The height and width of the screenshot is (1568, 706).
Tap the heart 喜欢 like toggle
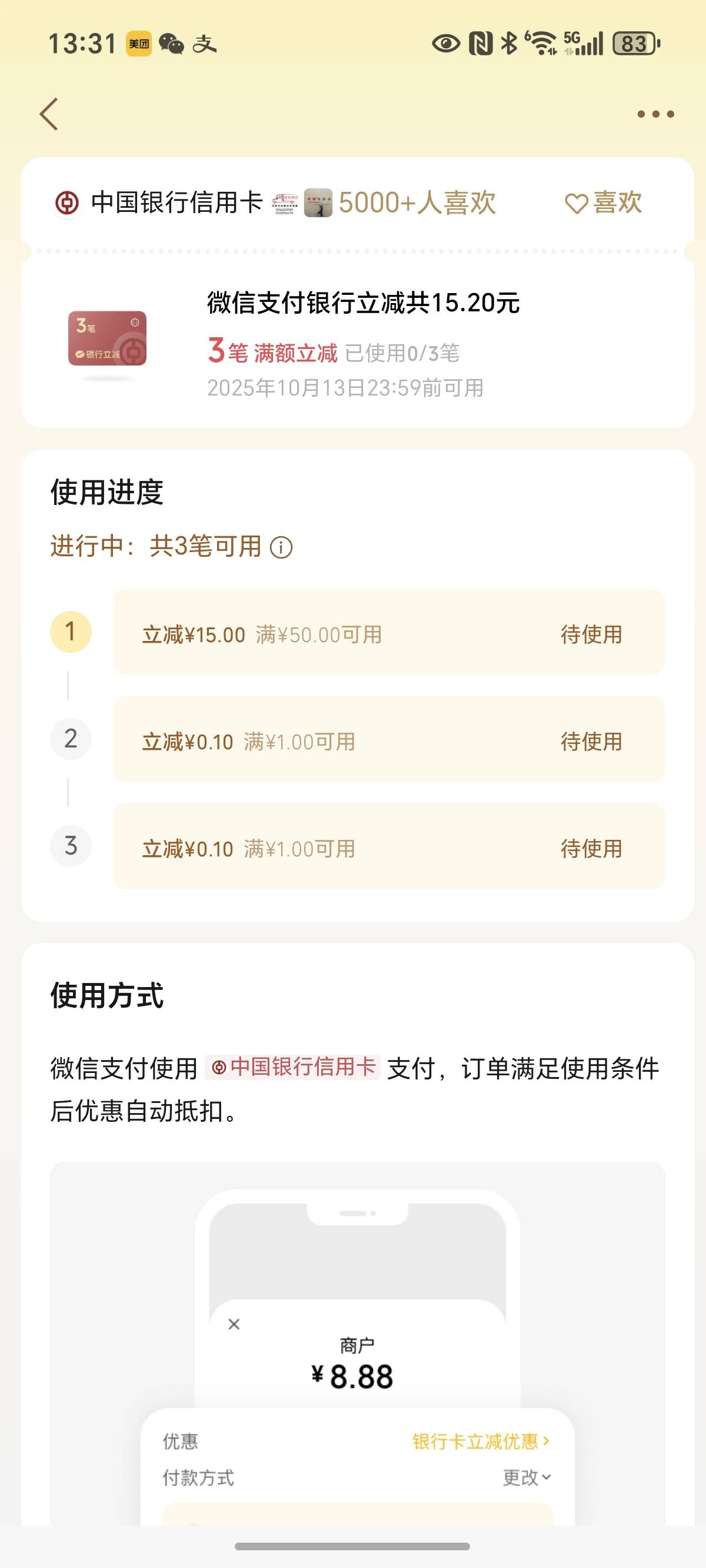coord(603,202)
